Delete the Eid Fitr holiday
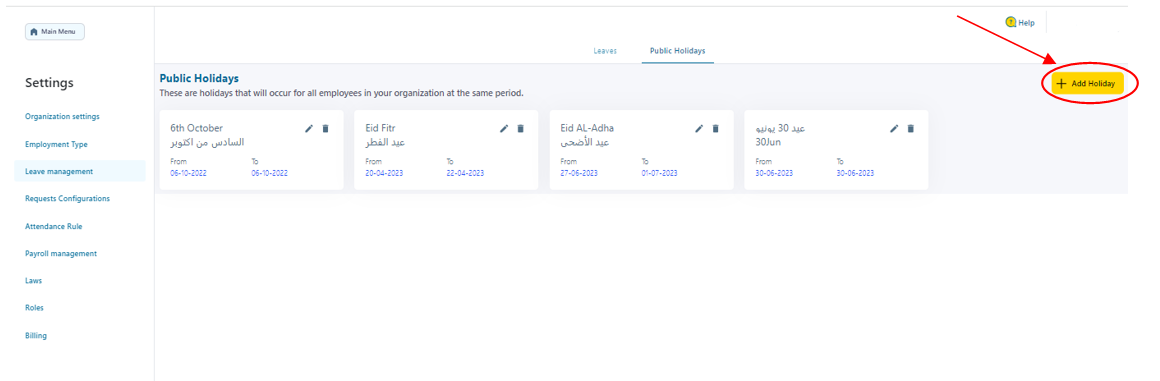 point(520,129)
